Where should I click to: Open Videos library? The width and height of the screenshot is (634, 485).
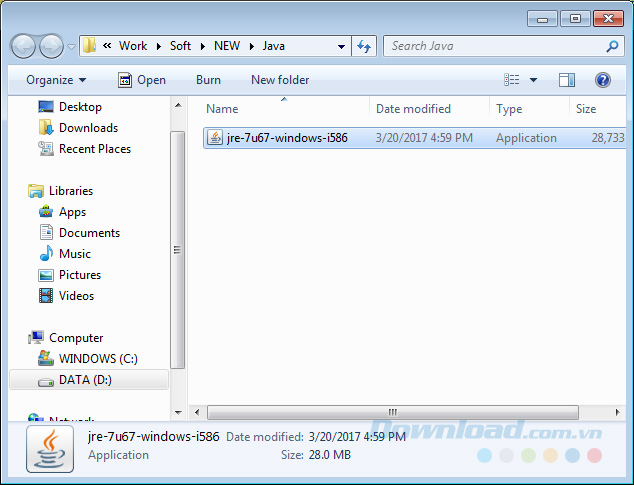click(x=76, y=296)
